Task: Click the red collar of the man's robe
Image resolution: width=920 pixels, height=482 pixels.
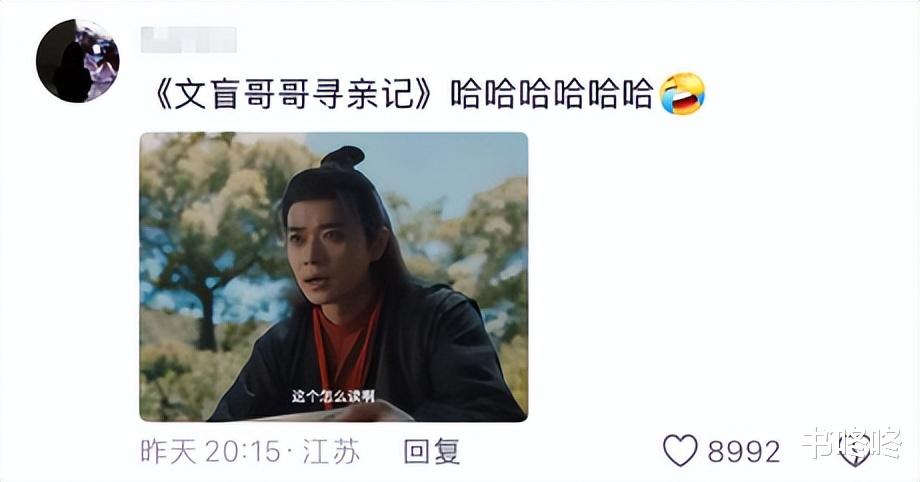Action: 341,352
